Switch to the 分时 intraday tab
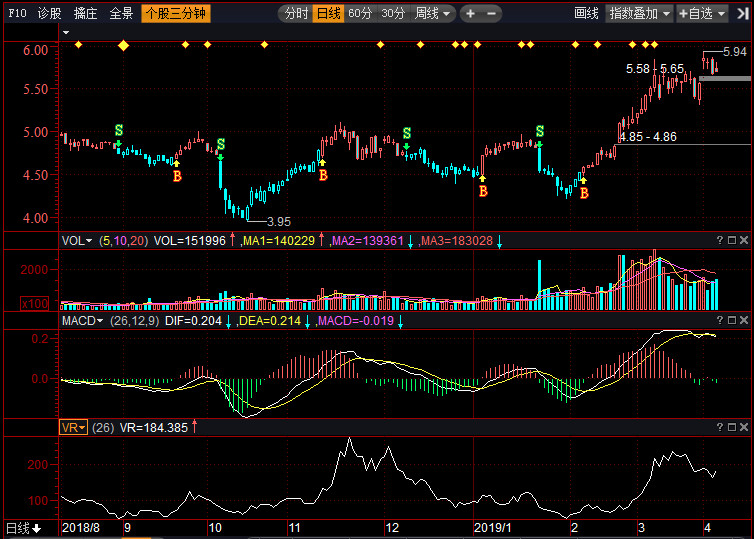The height and width of the screenshot is (539, 754). tap(296, 13)
